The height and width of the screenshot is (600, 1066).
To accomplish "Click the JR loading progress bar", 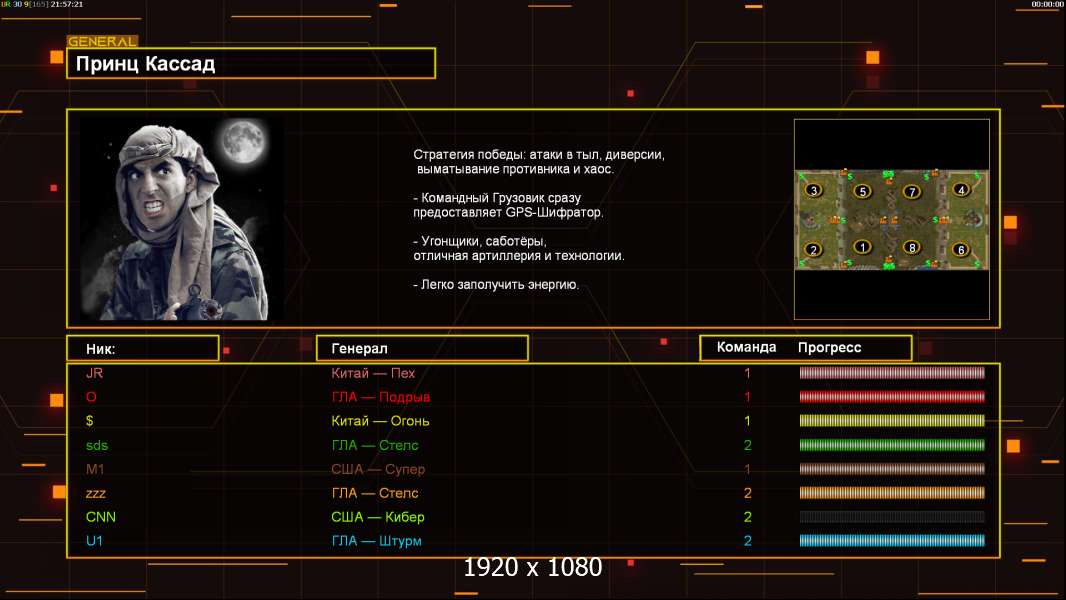I will (892, 372).
